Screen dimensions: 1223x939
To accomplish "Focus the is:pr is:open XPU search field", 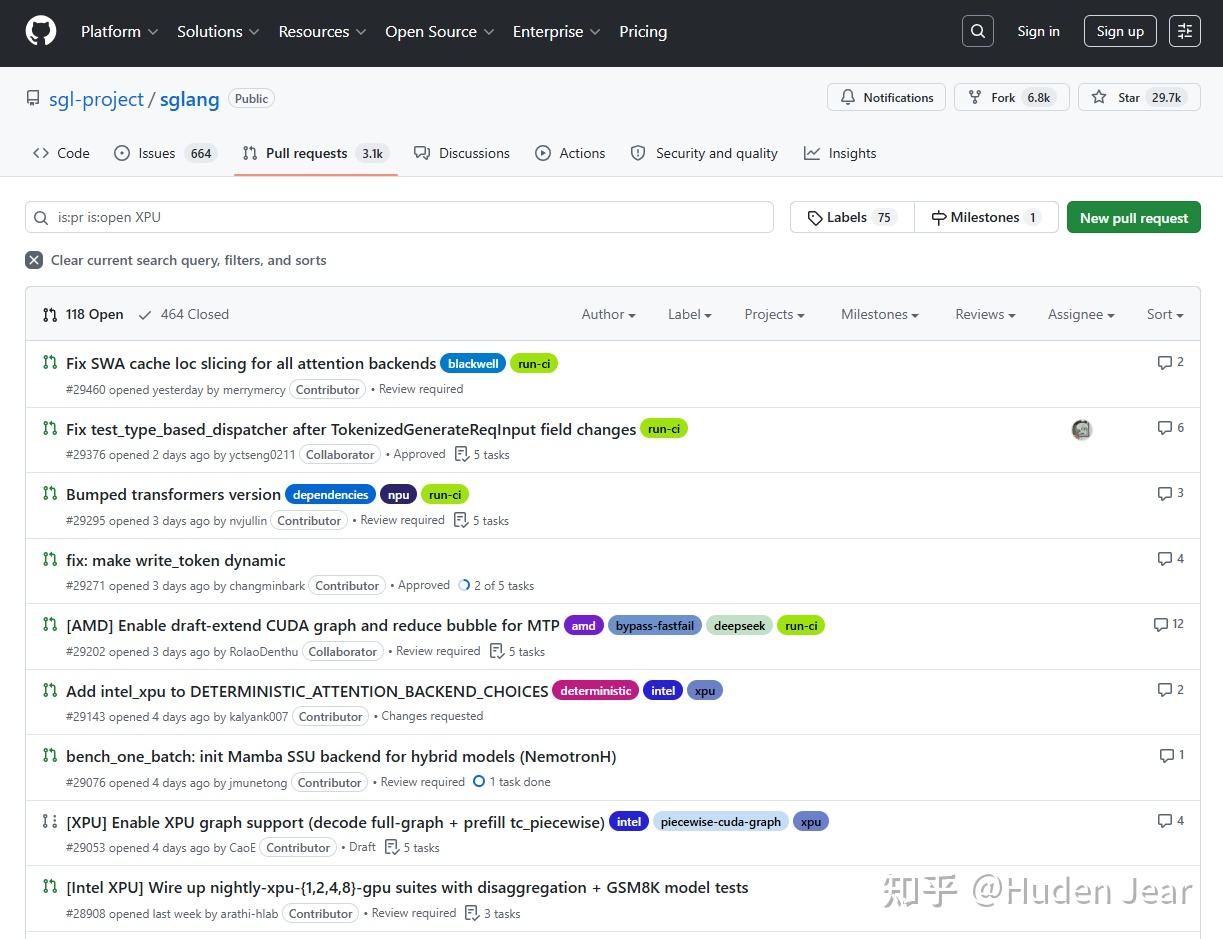I will pos(399,217).
